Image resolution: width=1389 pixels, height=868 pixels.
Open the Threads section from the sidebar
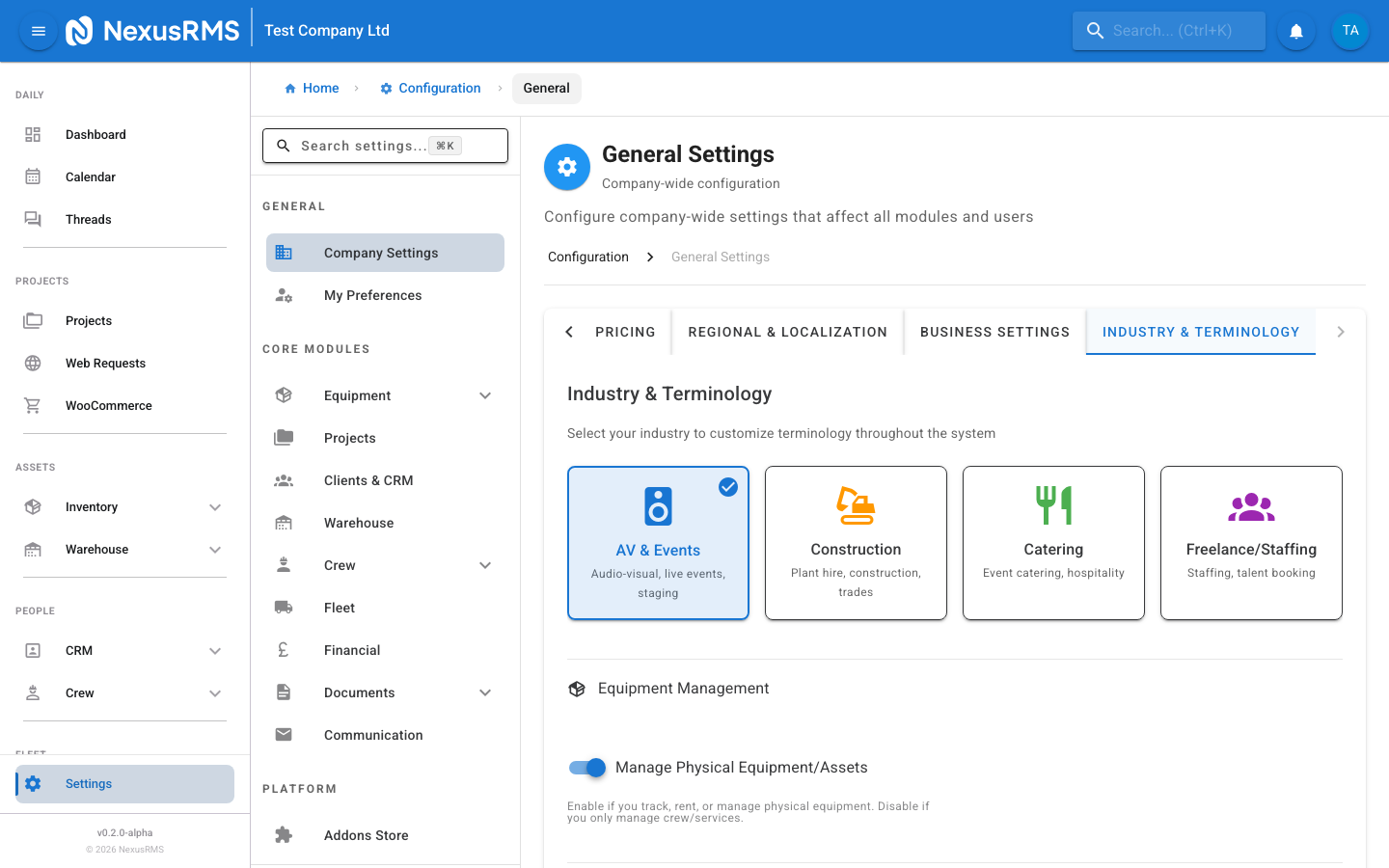pyautogui.click(x=88, y=219)
